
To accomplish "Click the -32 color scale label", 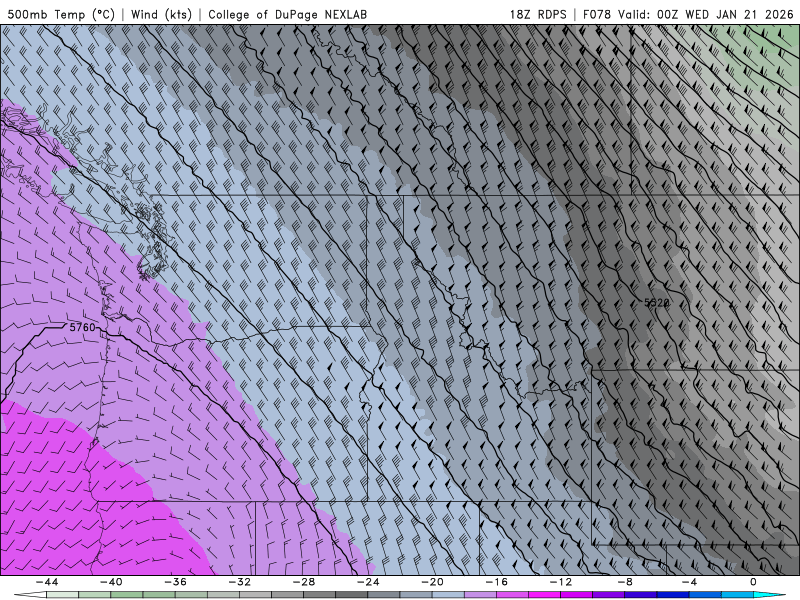I will [240, 582].
